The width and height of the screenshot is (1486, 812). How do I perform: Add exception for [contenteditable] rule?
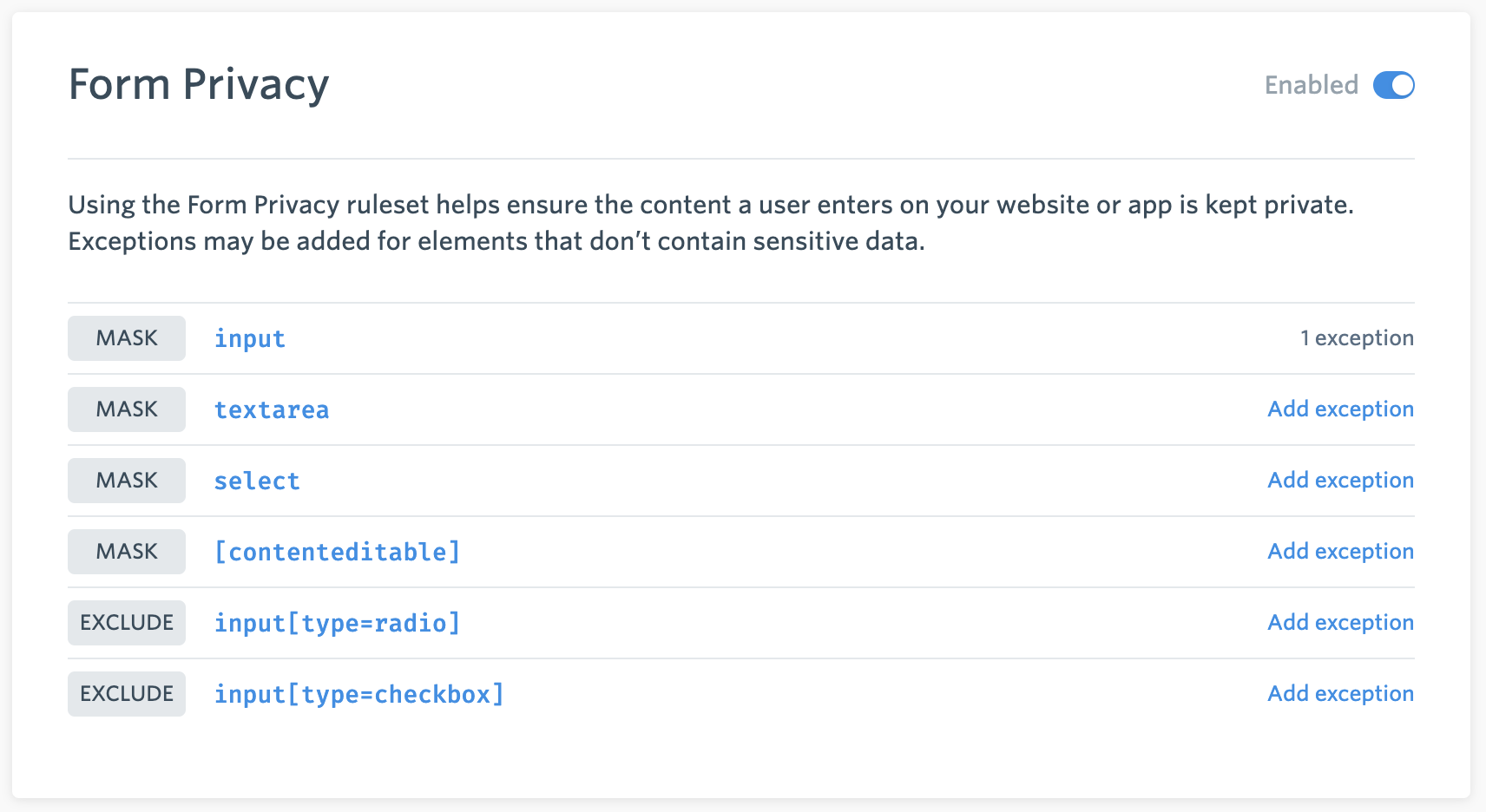pyautogui.click(x=1341, y=552)
